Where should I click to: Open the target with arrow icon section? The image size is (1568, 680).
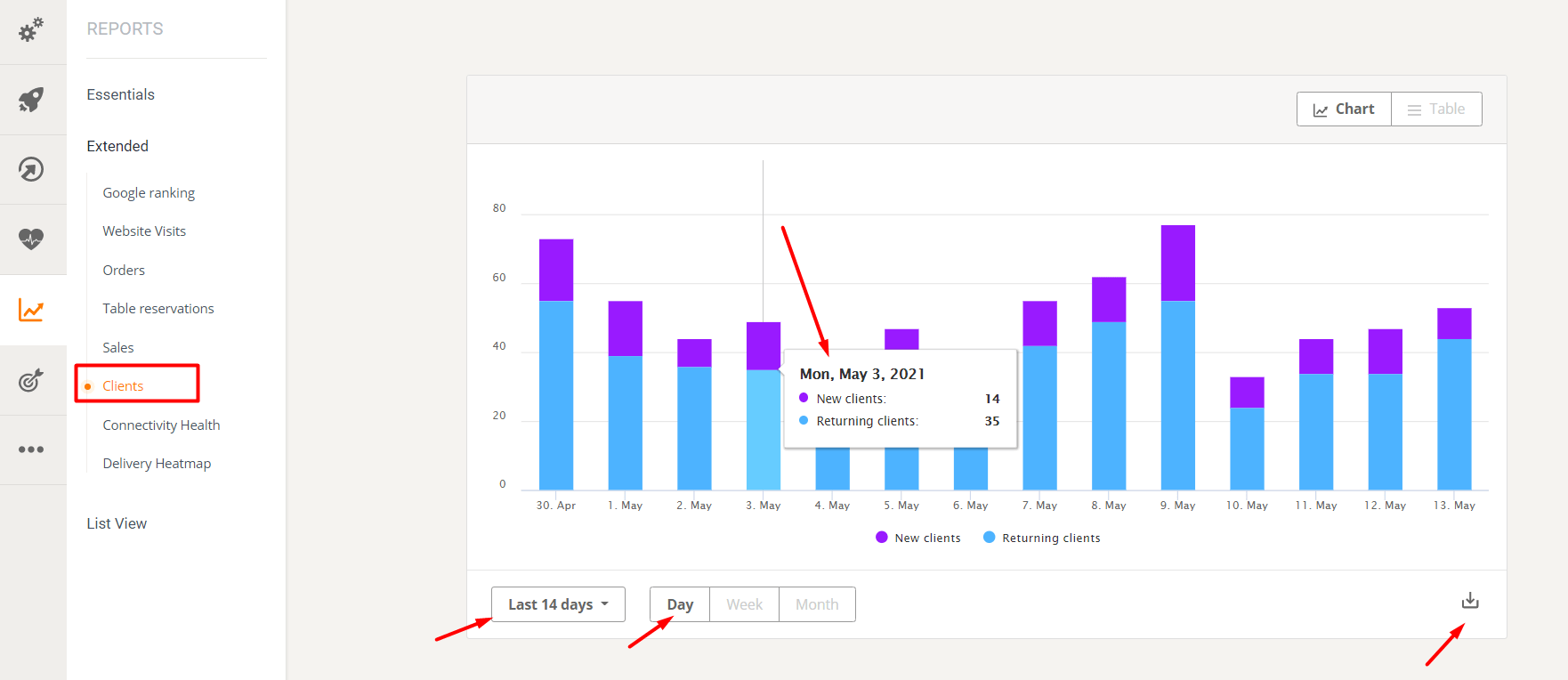31,380
